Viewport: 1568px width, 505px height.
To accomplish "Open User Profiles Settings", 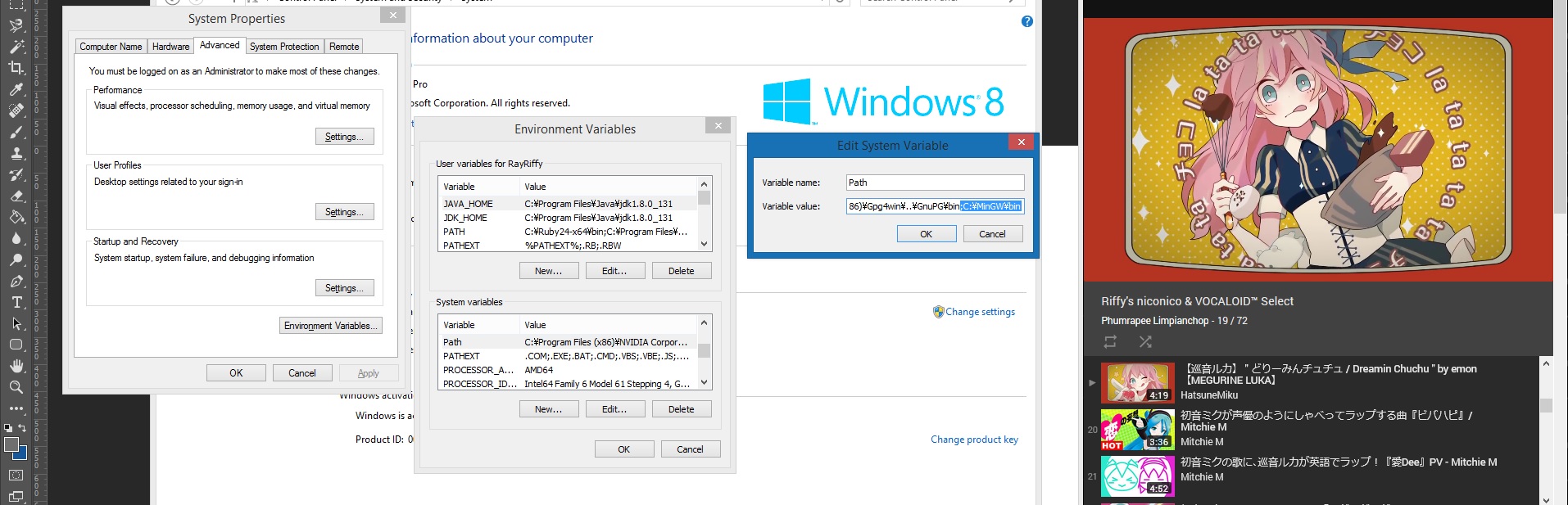I will (344, 212).
